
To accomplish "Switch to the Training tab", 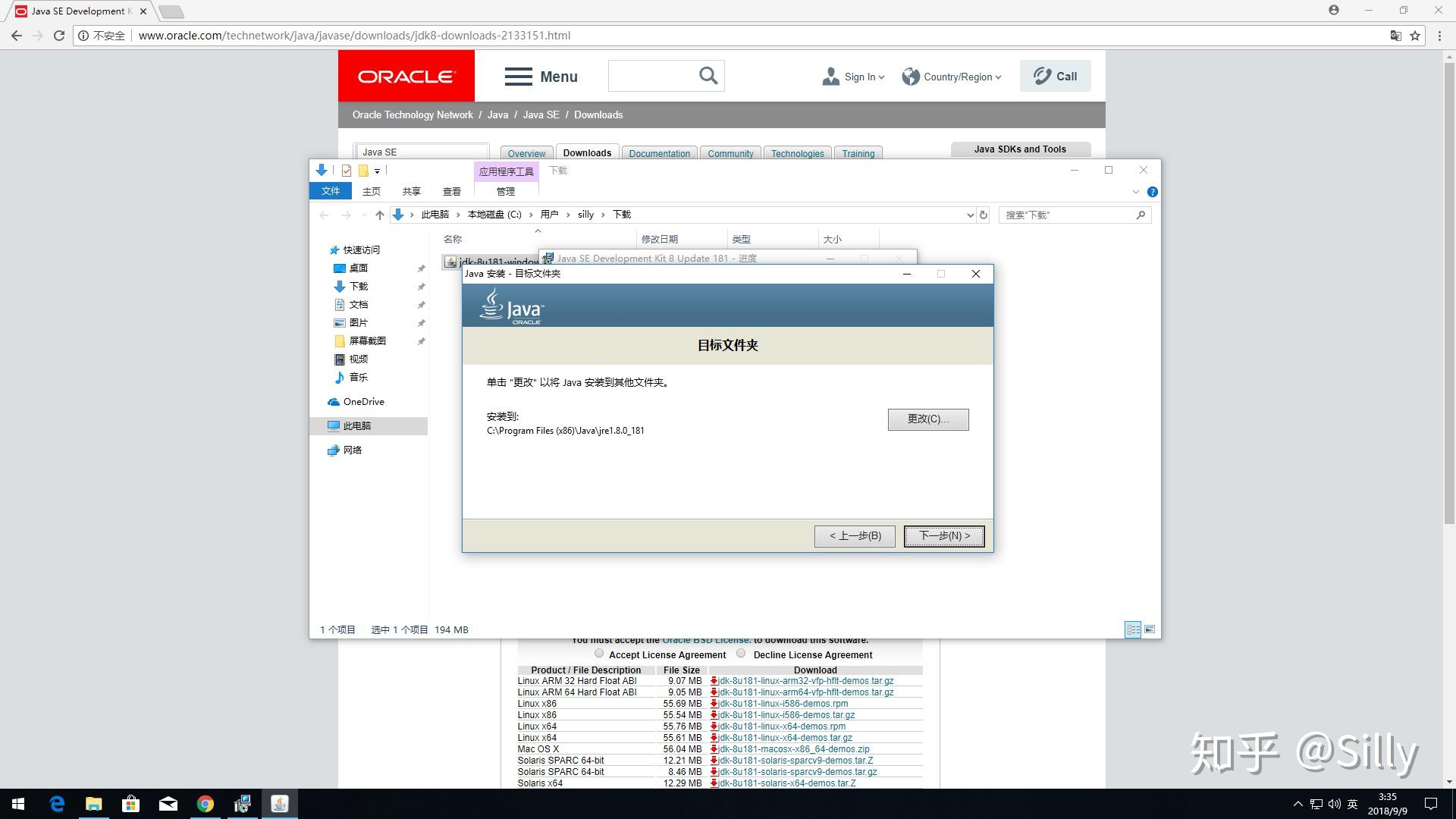I will coord(858,153).
